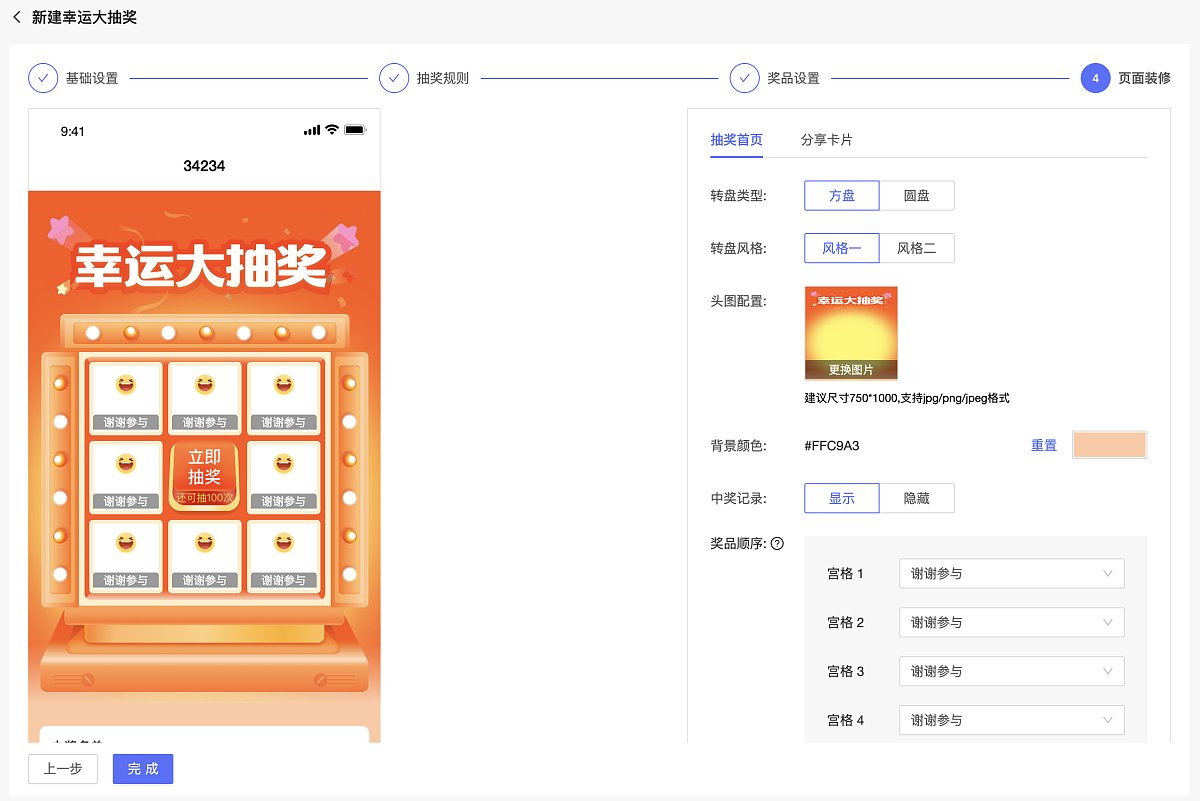This screenshot has height=801, width=1200.
Task: Click the signal bars icon in preview
Action: (x=312, y=130)
